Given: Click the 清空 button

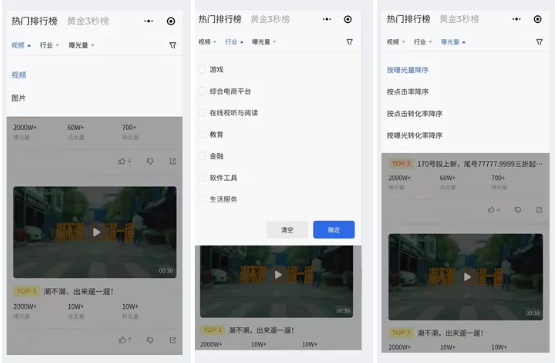Looking at the screenshot, I should coord(287,230).
